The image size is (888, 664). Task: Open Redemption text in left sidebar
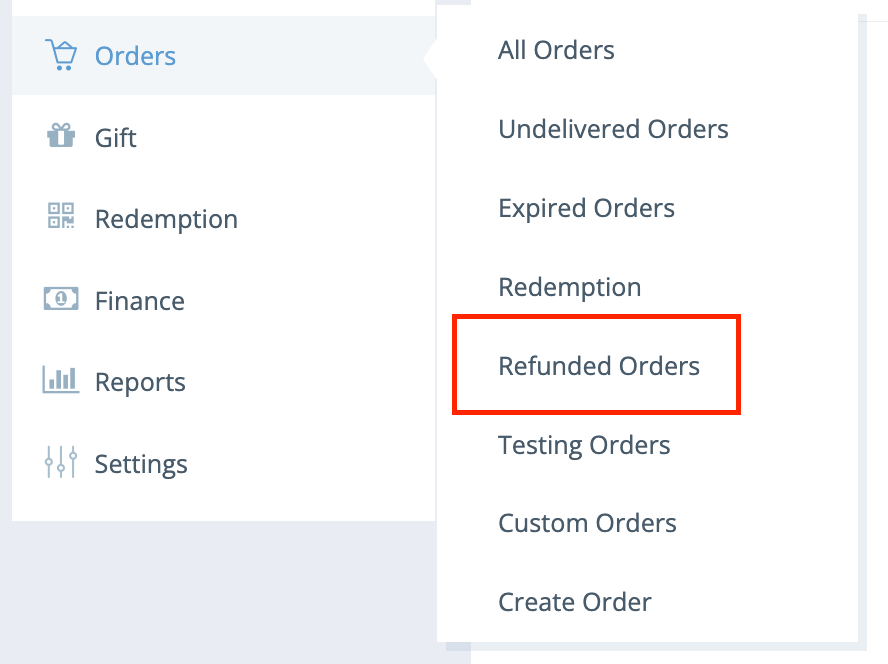[166, 219]
